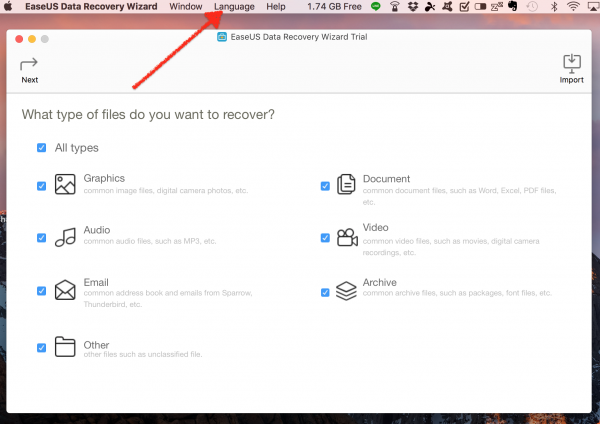Close the window with red button
Image resolution: width=600 pixels, height=424 pixels.
click(x=19, y=39)
